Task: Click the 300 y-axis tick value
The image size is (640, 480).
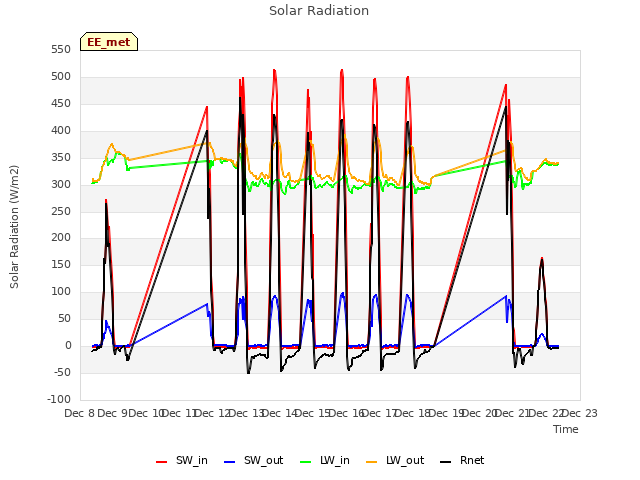Action: 61,184
